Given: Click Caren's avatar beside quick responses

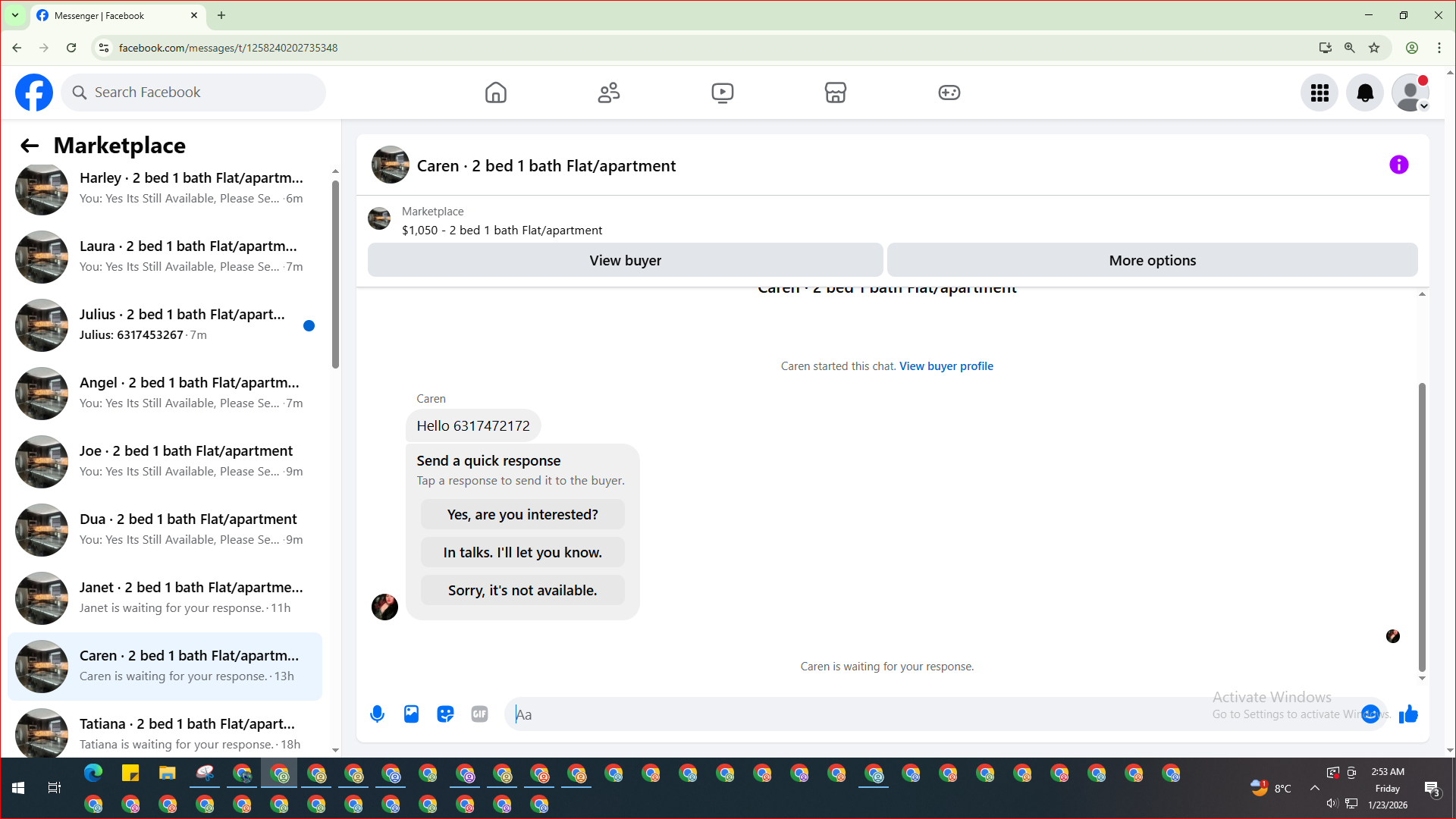Looking at the screenshot, I should [384, 607].
